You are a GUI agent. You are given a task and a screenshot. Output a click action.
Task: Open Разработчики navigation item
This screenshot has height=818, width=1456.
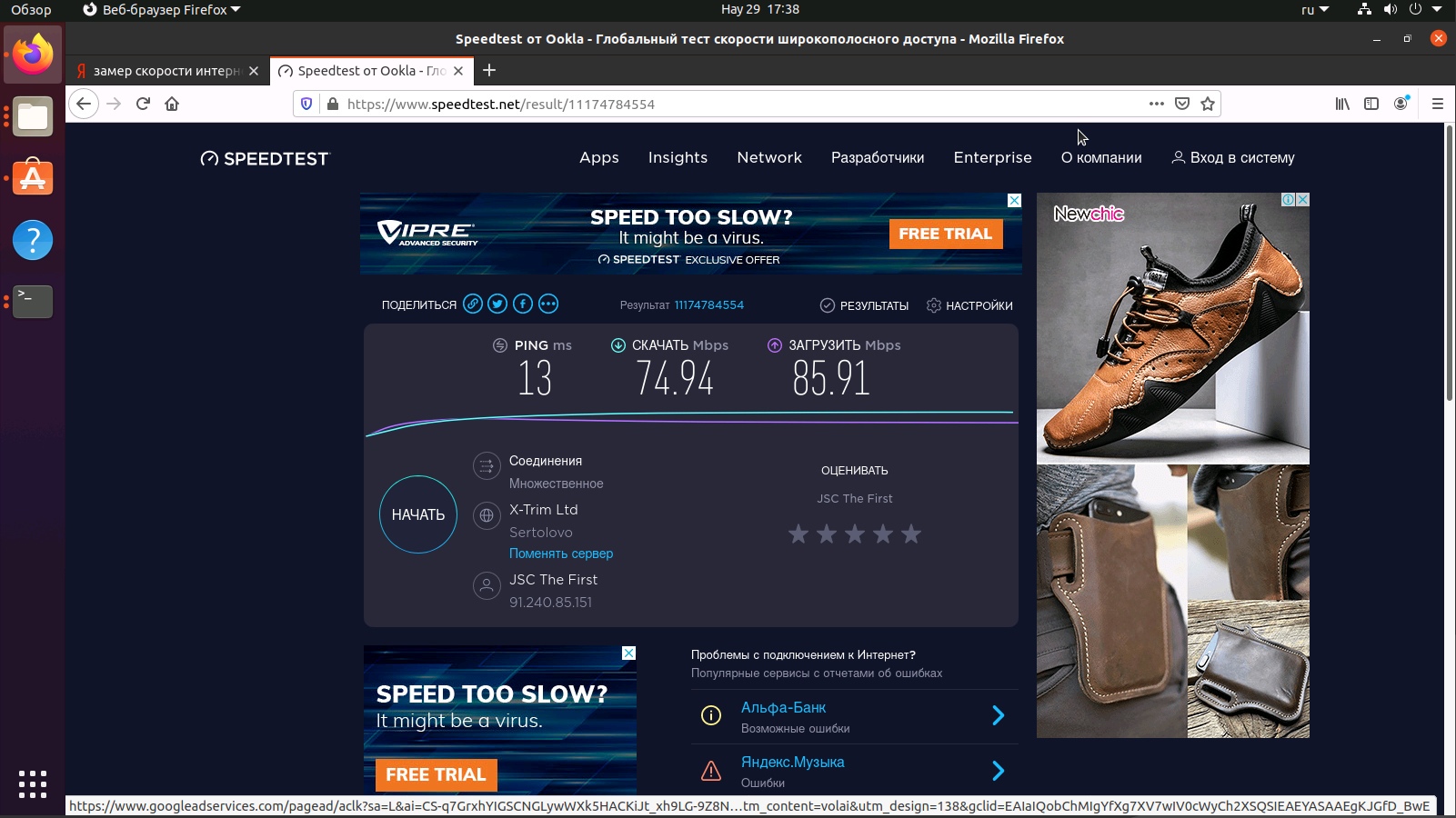[x=878, y=157]
